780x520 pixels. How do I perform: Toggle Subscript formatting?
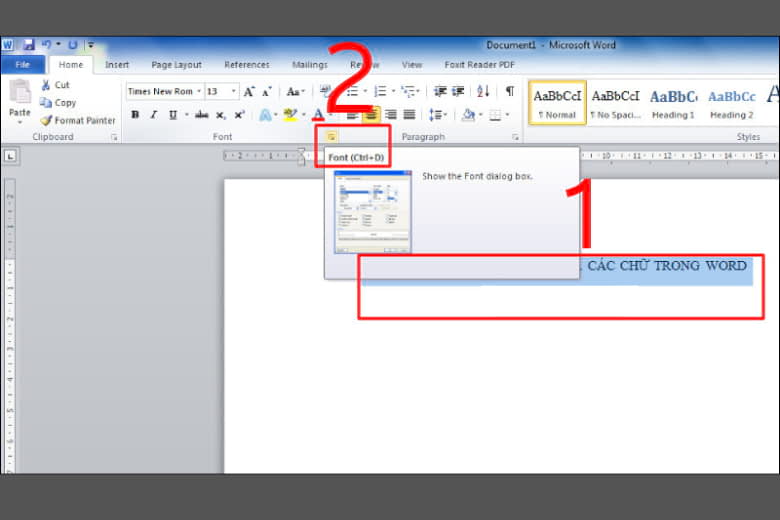click(x=220, y=115)
